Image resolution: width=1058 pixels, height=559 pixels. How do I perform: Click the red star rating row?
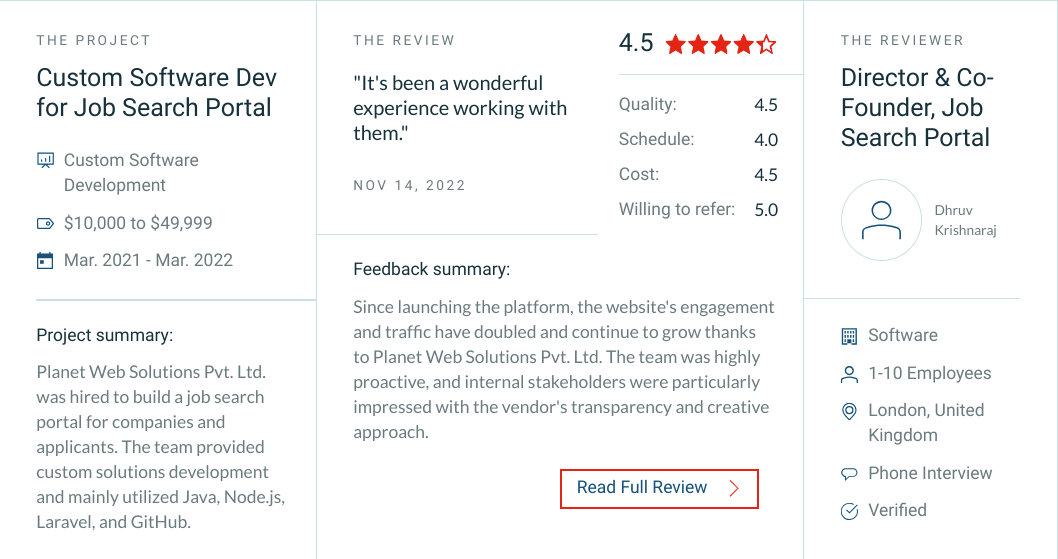pyautogui.click(x=721, y=45)
